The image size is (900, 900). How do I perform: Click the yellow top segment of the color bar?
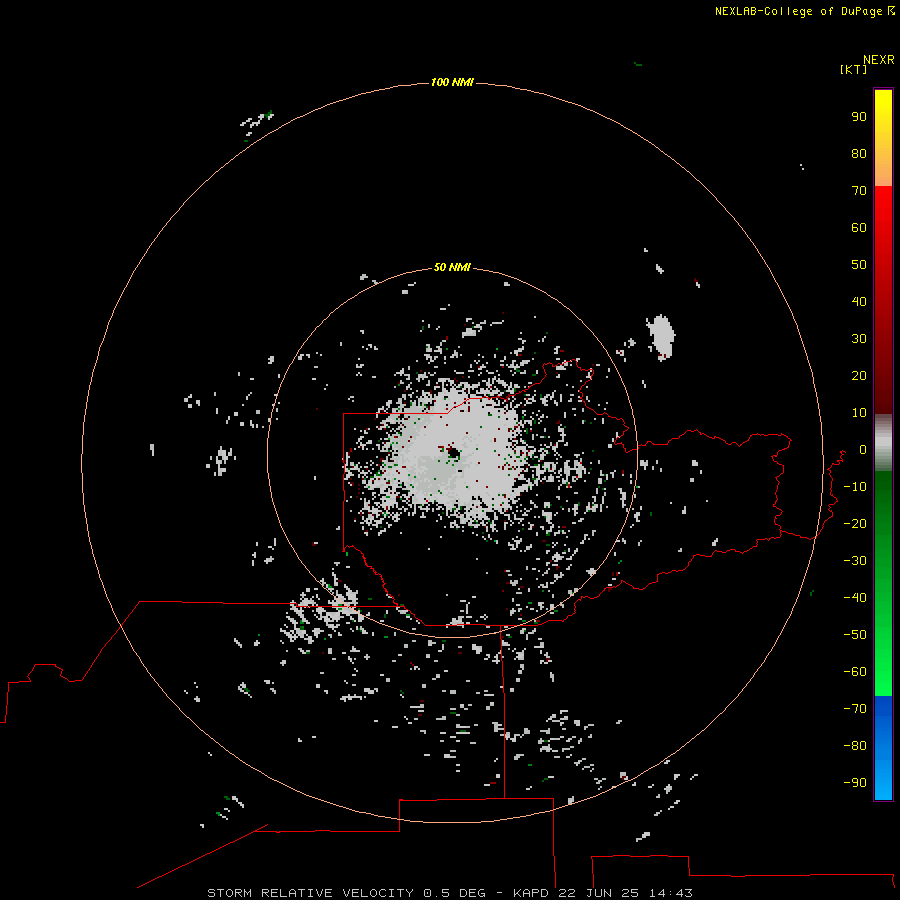tap(883, 138)
